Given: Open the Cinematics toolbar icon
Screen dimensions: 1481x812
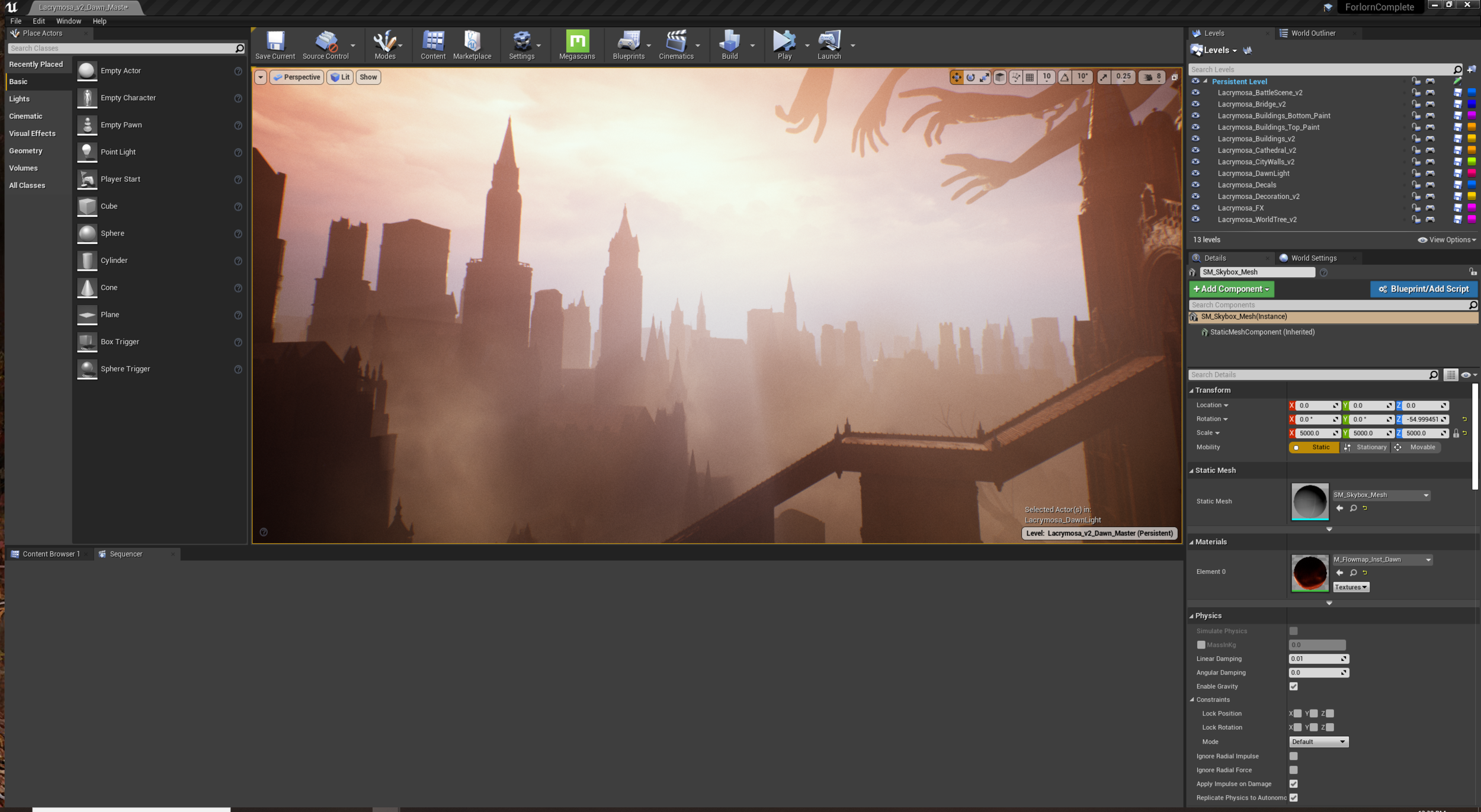Looking at the screenshot, I should click(x=675, y=44).
